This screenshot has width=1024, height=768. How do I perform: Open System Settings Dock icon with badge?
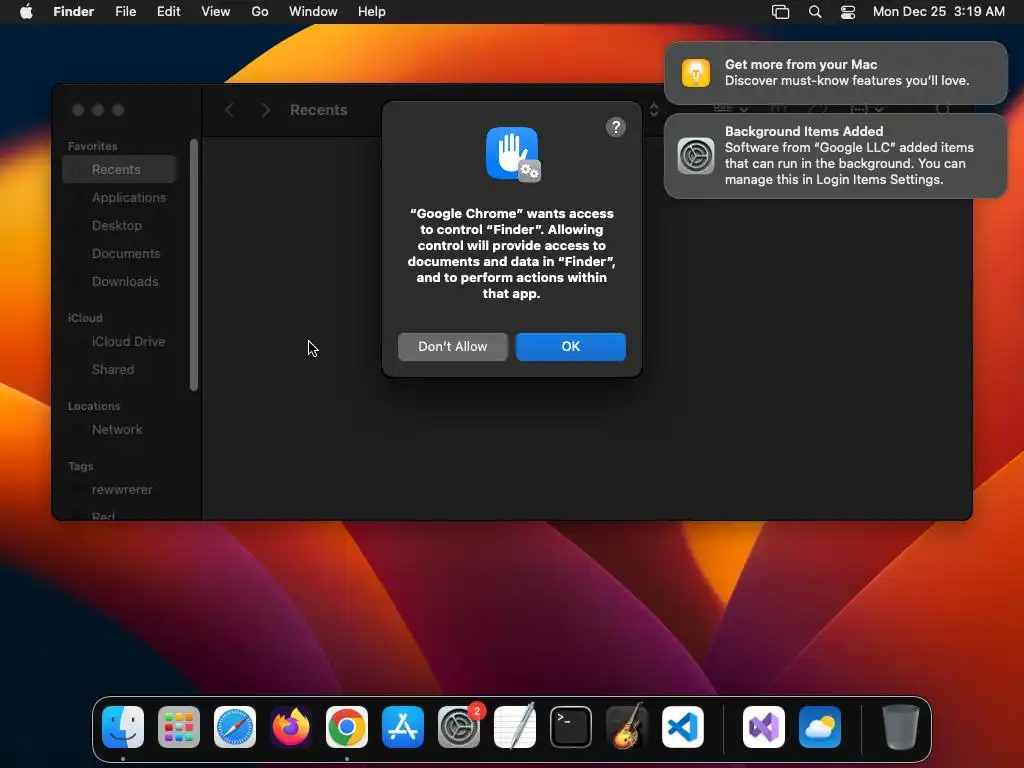(458, 727)
